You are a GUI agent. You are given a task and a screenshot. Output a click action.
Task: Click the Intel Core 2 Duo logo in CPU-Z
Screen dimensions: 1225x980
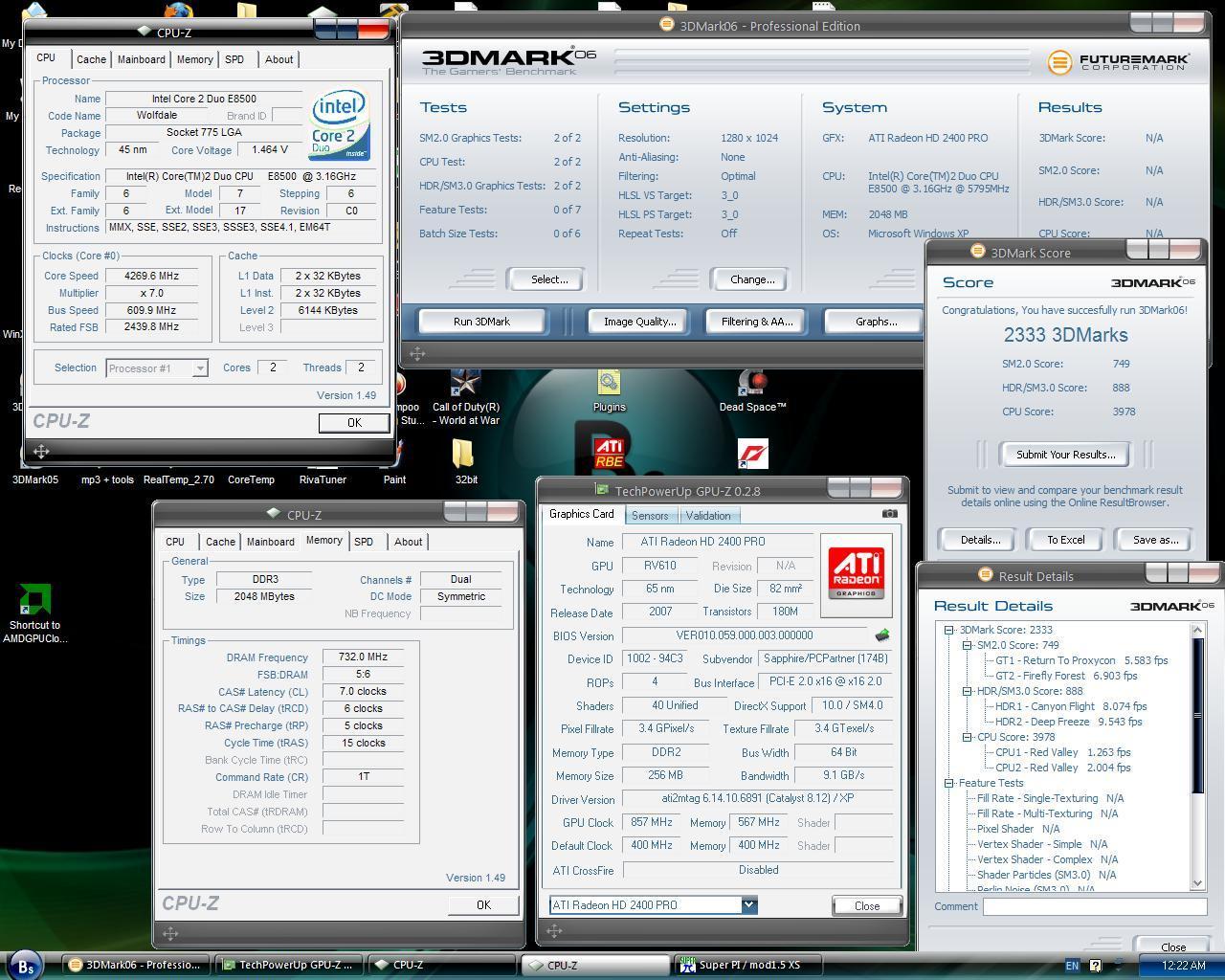point(339,125)
